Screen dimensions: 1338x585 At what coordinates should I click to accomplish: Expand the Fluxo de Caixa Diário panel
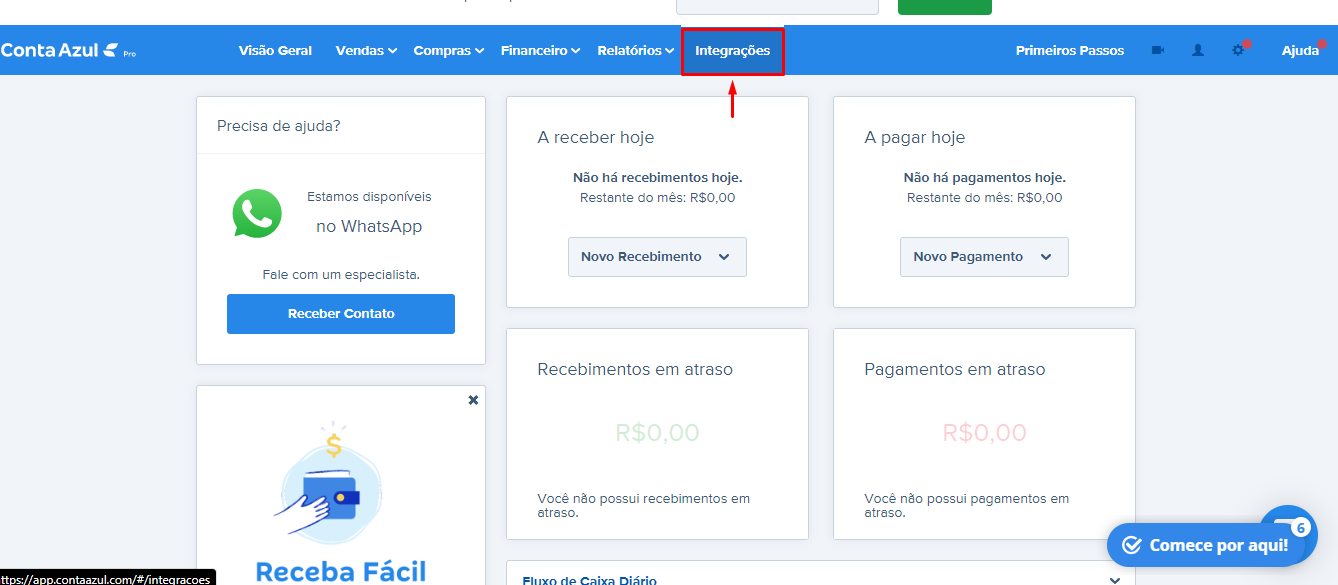click(1113, 577)
